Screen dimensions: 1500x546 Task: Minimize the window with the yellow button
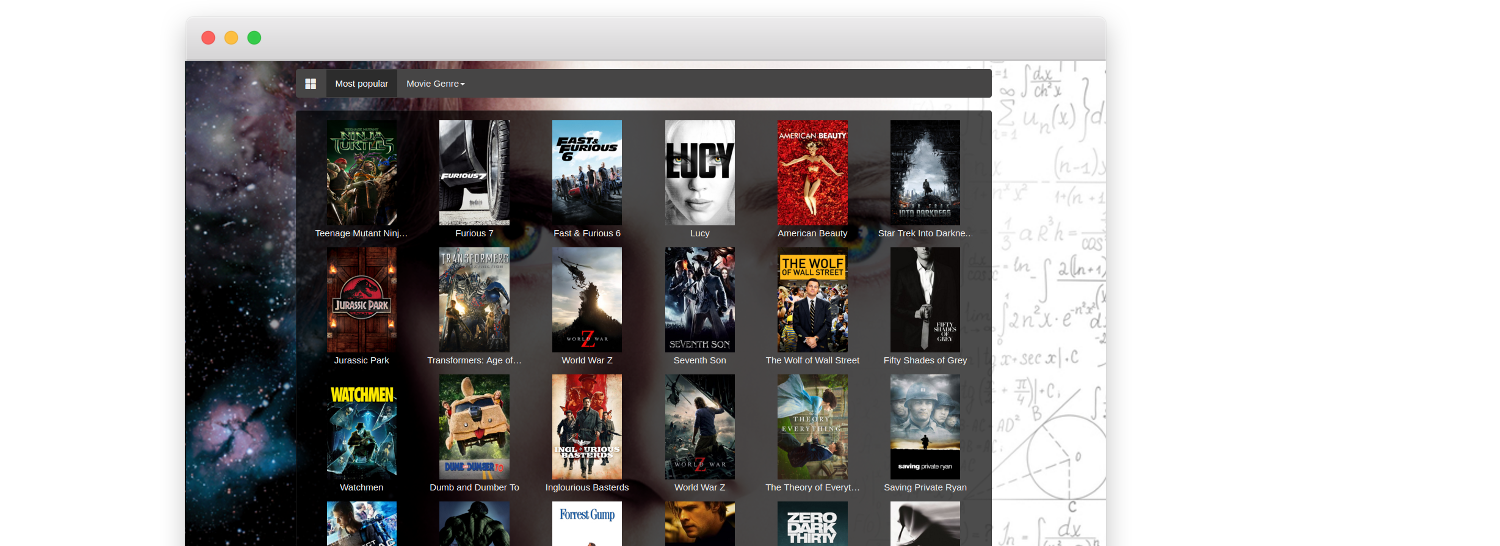coord(231,38)
